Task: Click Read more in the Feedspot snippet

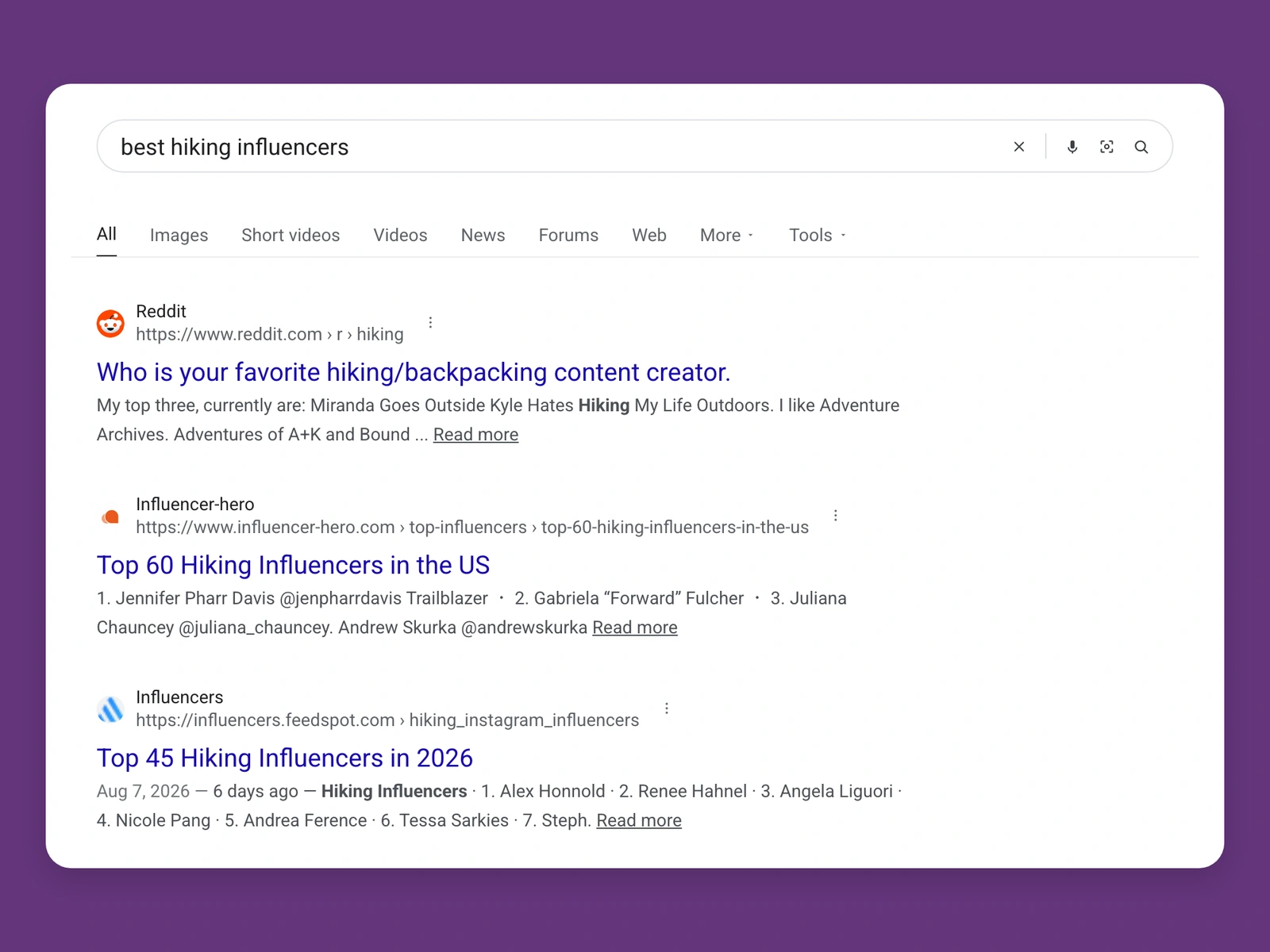Action: [639, 820]
